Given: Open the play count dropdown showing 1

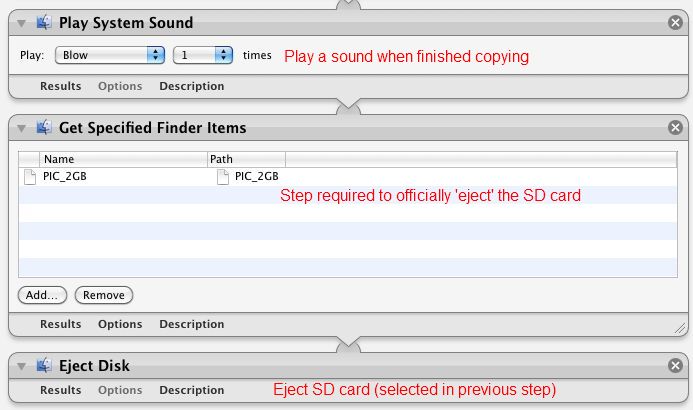Looking at the screenshot, I should 203,55.
